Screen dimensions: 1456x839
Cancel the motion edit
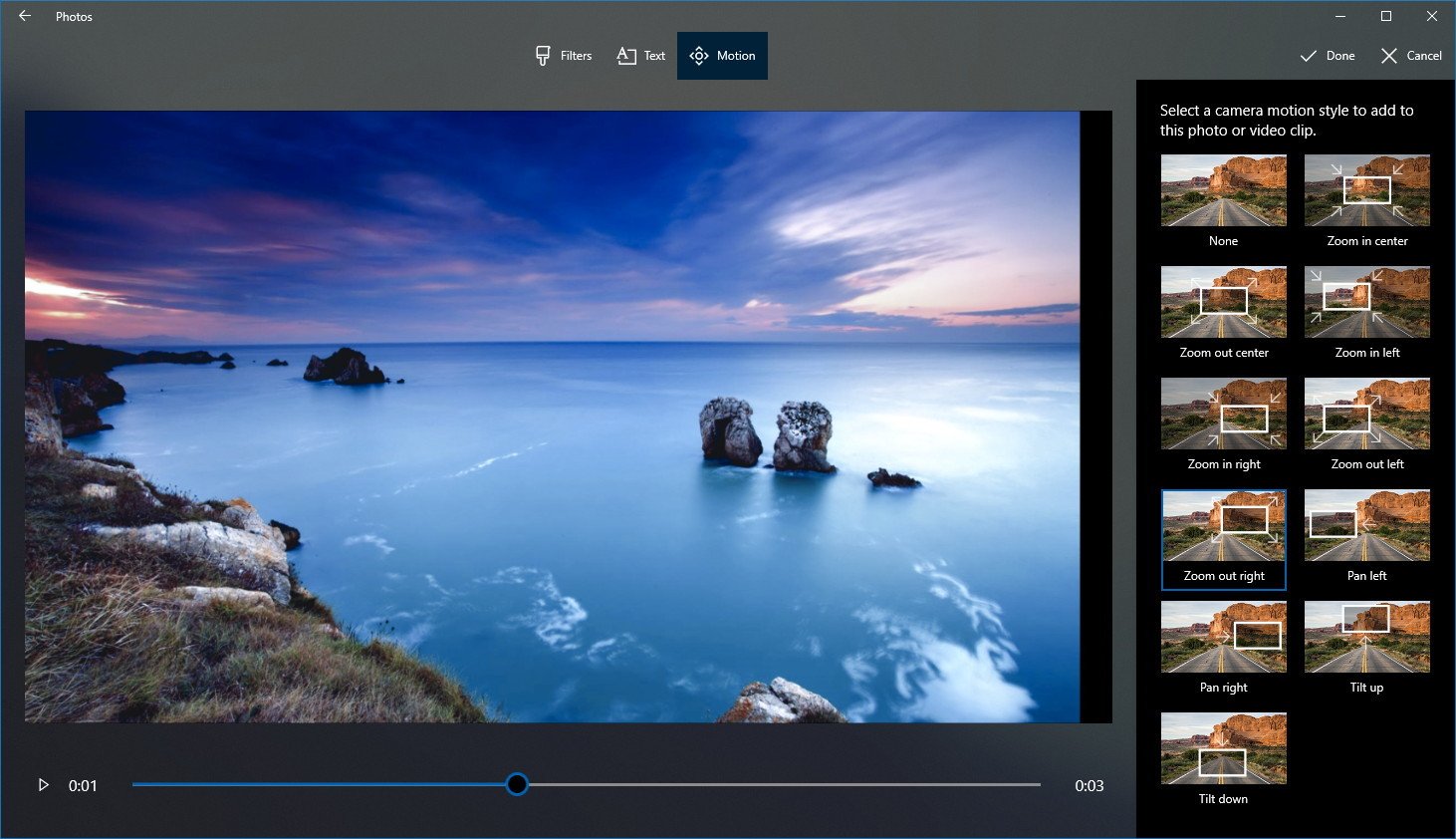(1411, 56)
